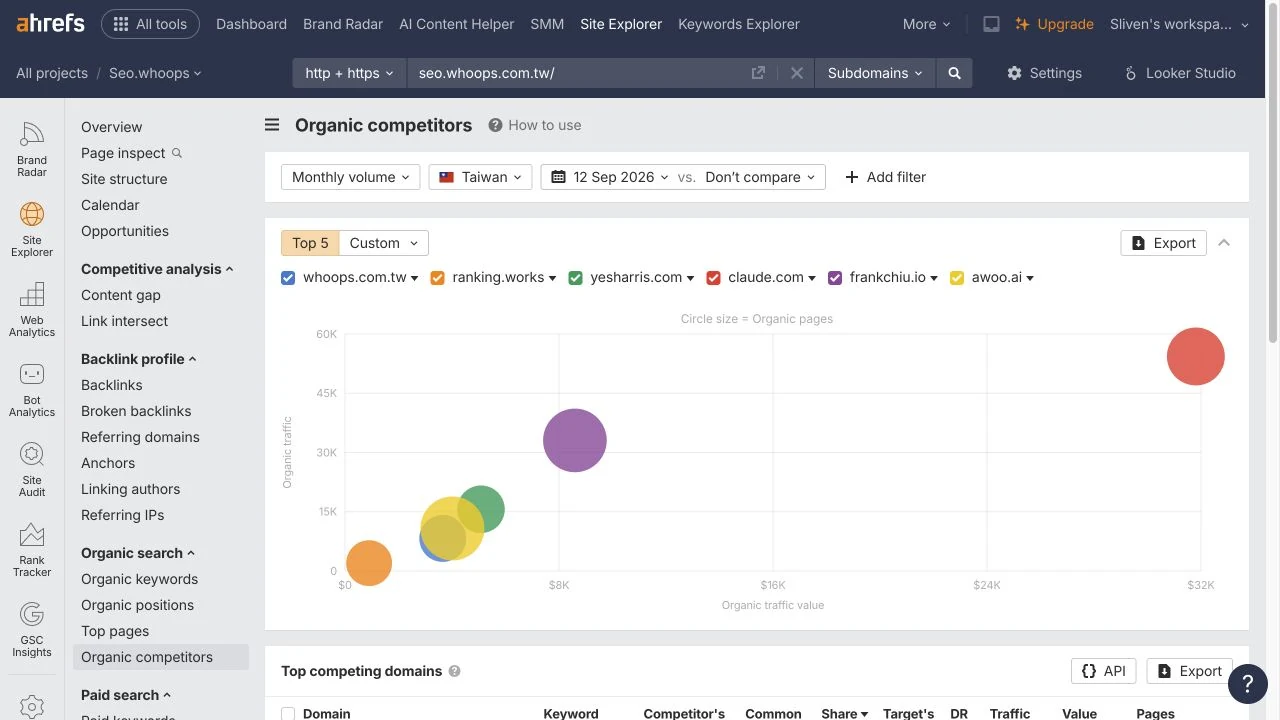Toggle ranking.works checkbox

click(437, 278)
